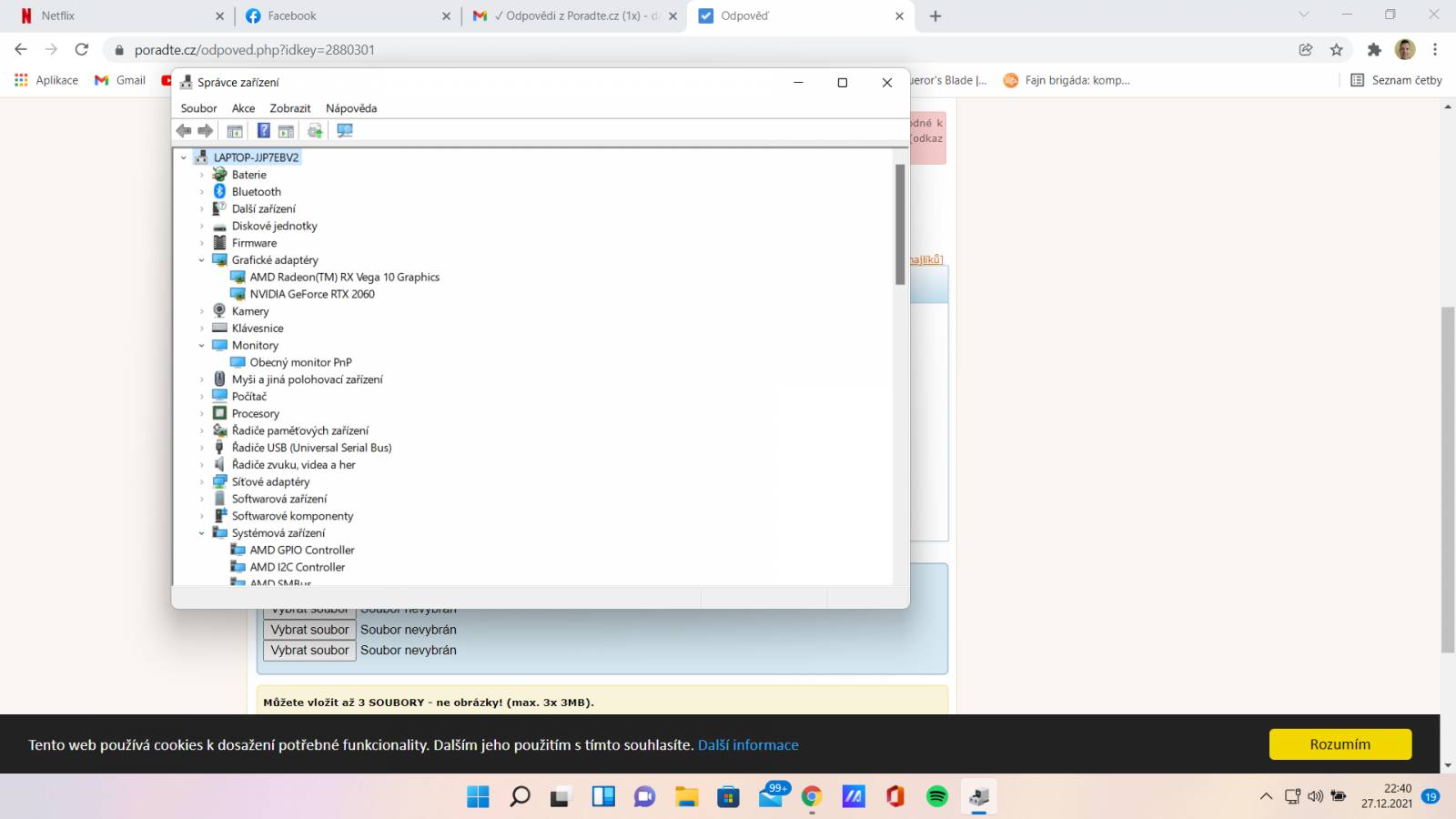Show hidden system tray icons chevron
Screen dimensions: 1456x819
1266,797
